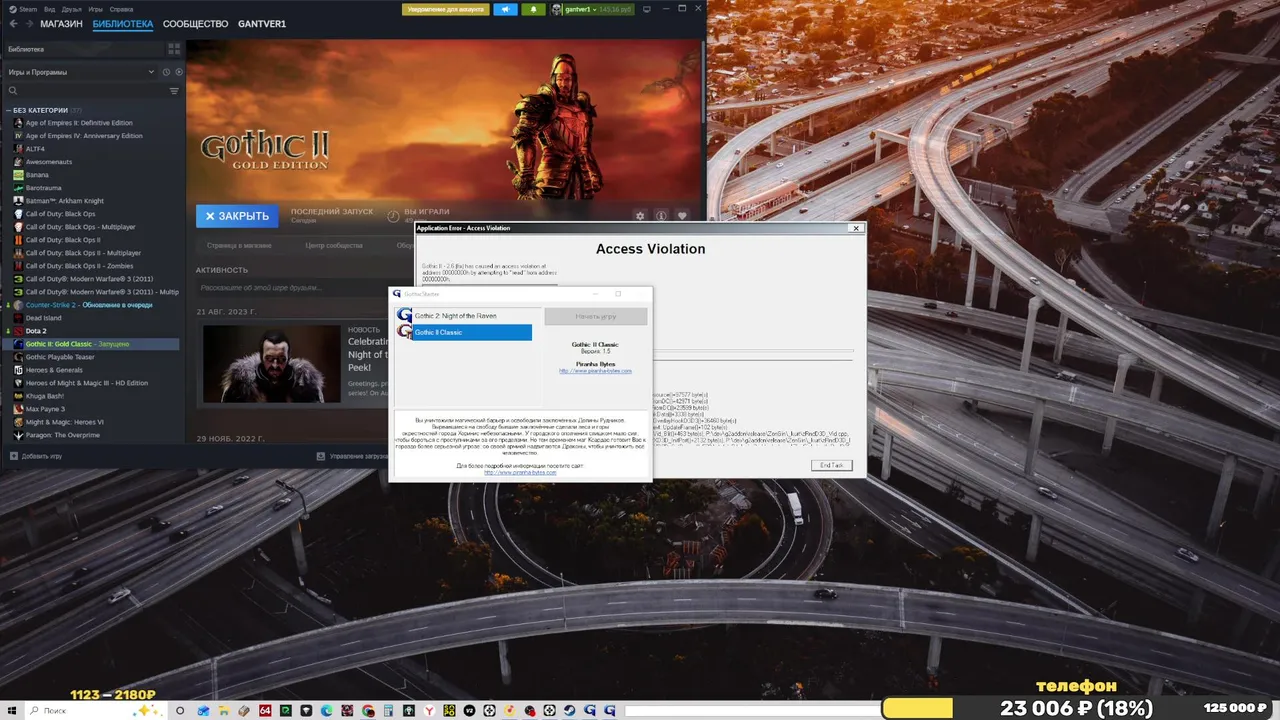Select Gothic Playable Teaser entry

(60, 357)
